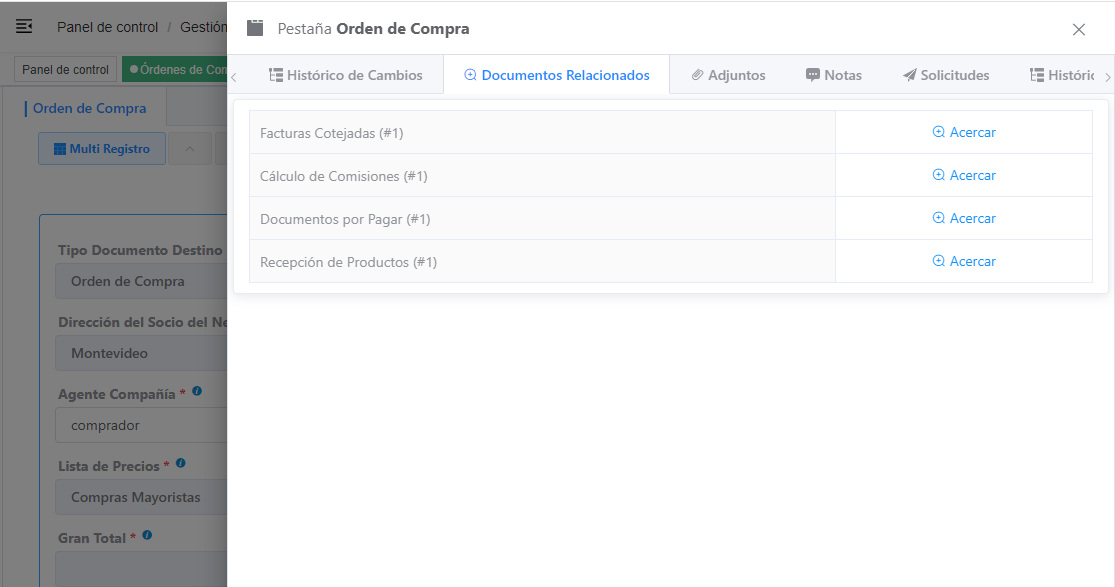The height and width of the screenshot is (587, 1115).
Task: Click the info icon beside Gran Total
Action: pos(147,536)
